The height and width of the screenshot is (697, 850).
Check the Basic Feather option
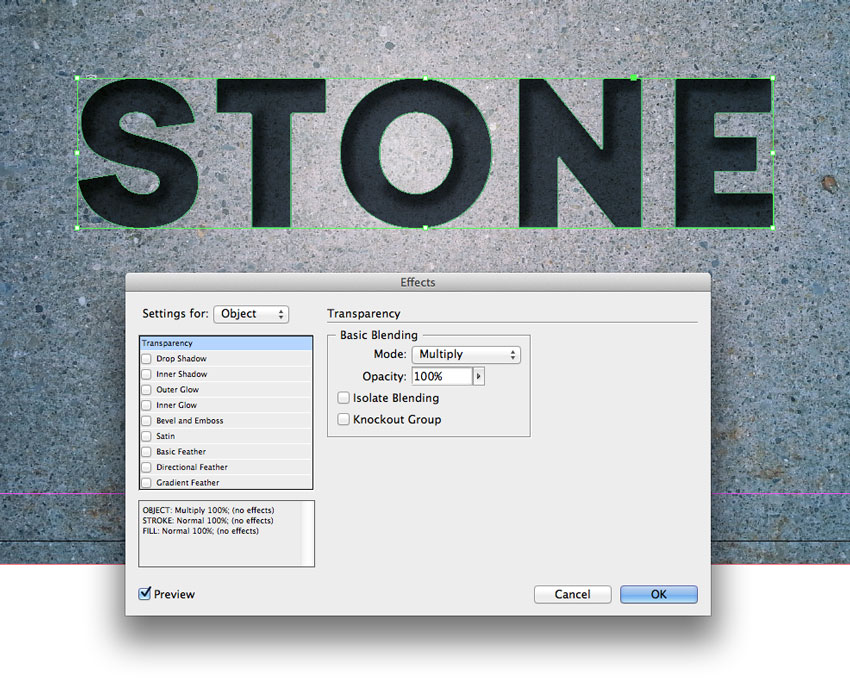click(147, 451)
